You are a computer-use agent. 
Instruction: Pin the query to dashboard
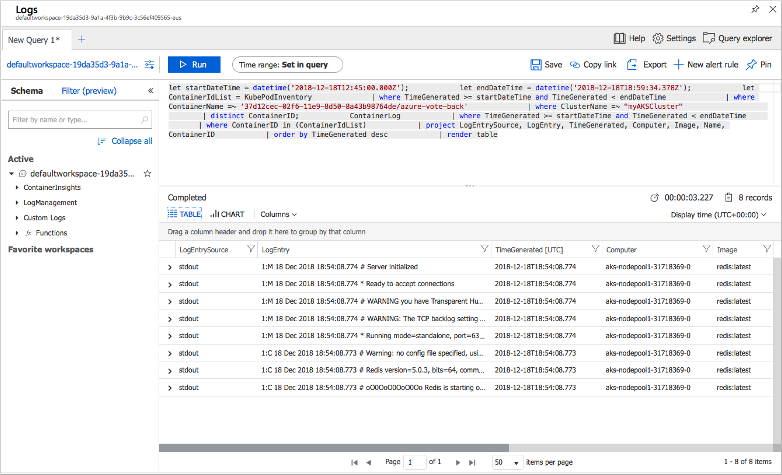pos(759,64)
